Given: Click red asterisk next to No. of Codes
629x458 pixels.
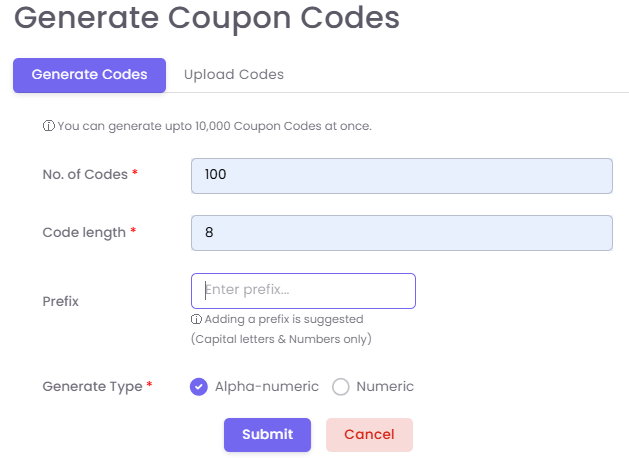Looking at the screenshot, I should coord(135,174).
